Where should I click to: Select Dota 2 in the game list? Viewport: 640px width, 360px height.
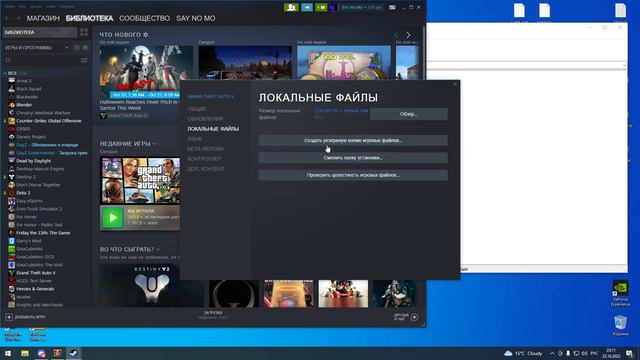tap(23, 193)
